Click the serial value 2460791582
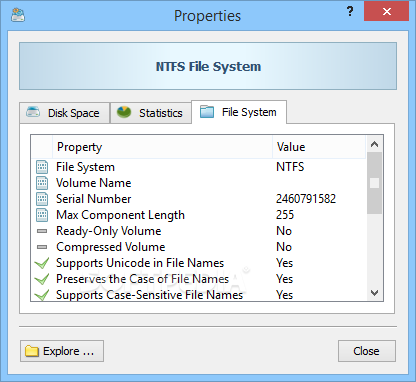416x382 pixels. click(x=306, y=199)
